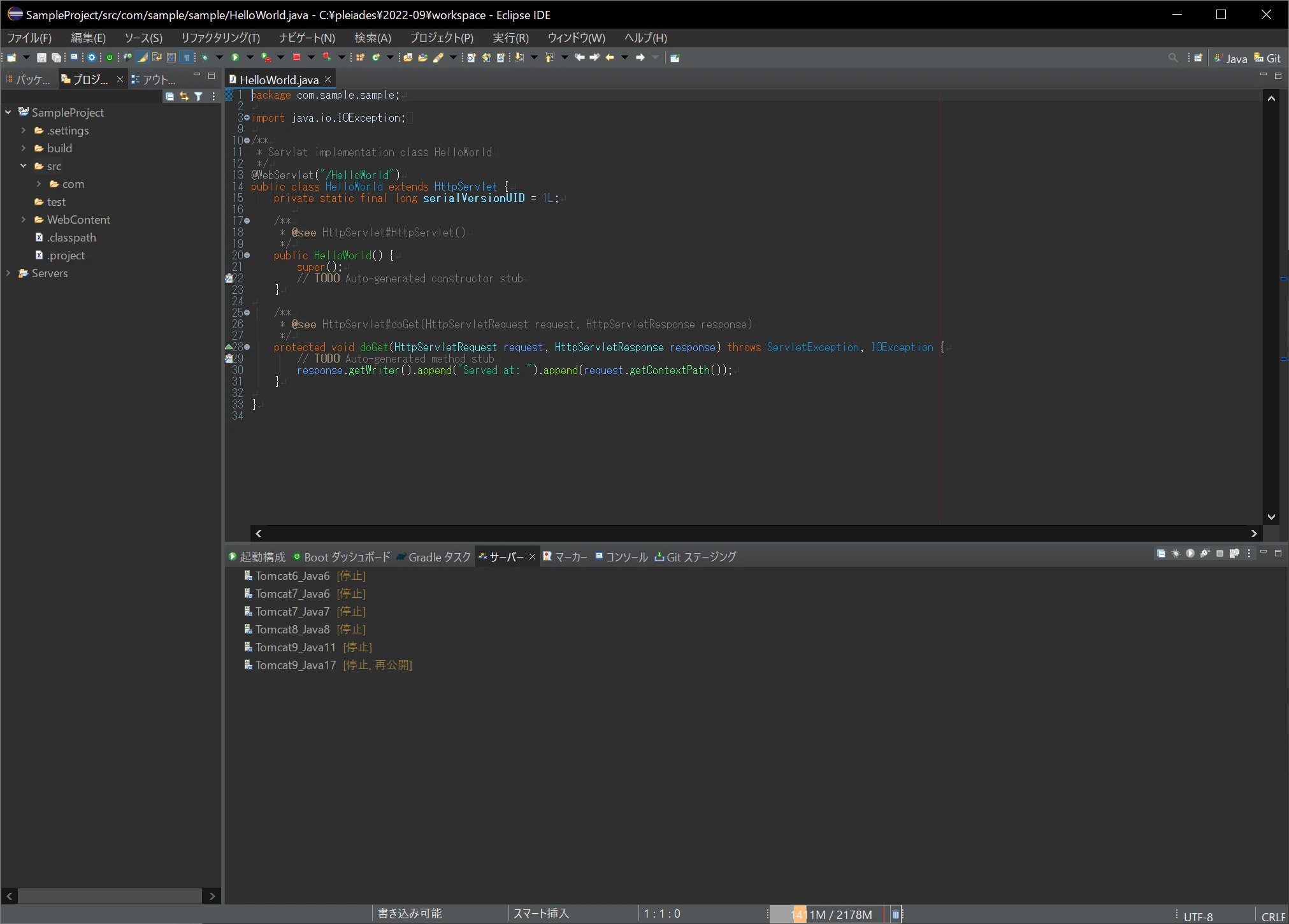Click the Collapse All icon in Project Explorer
The width and height of the screenshot is (1289, 924).
pyautogui.click(x=169, y=96)
